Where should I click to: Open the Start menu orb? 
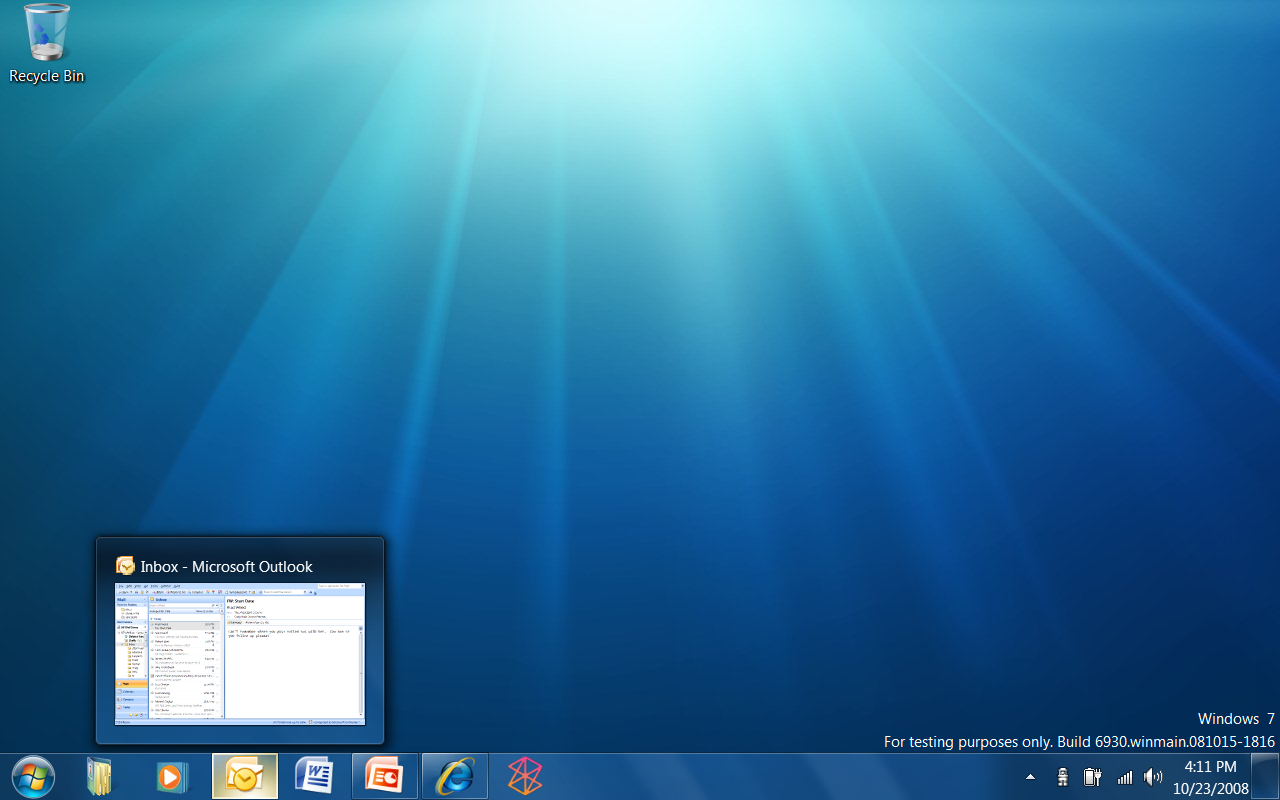[34, 776]
